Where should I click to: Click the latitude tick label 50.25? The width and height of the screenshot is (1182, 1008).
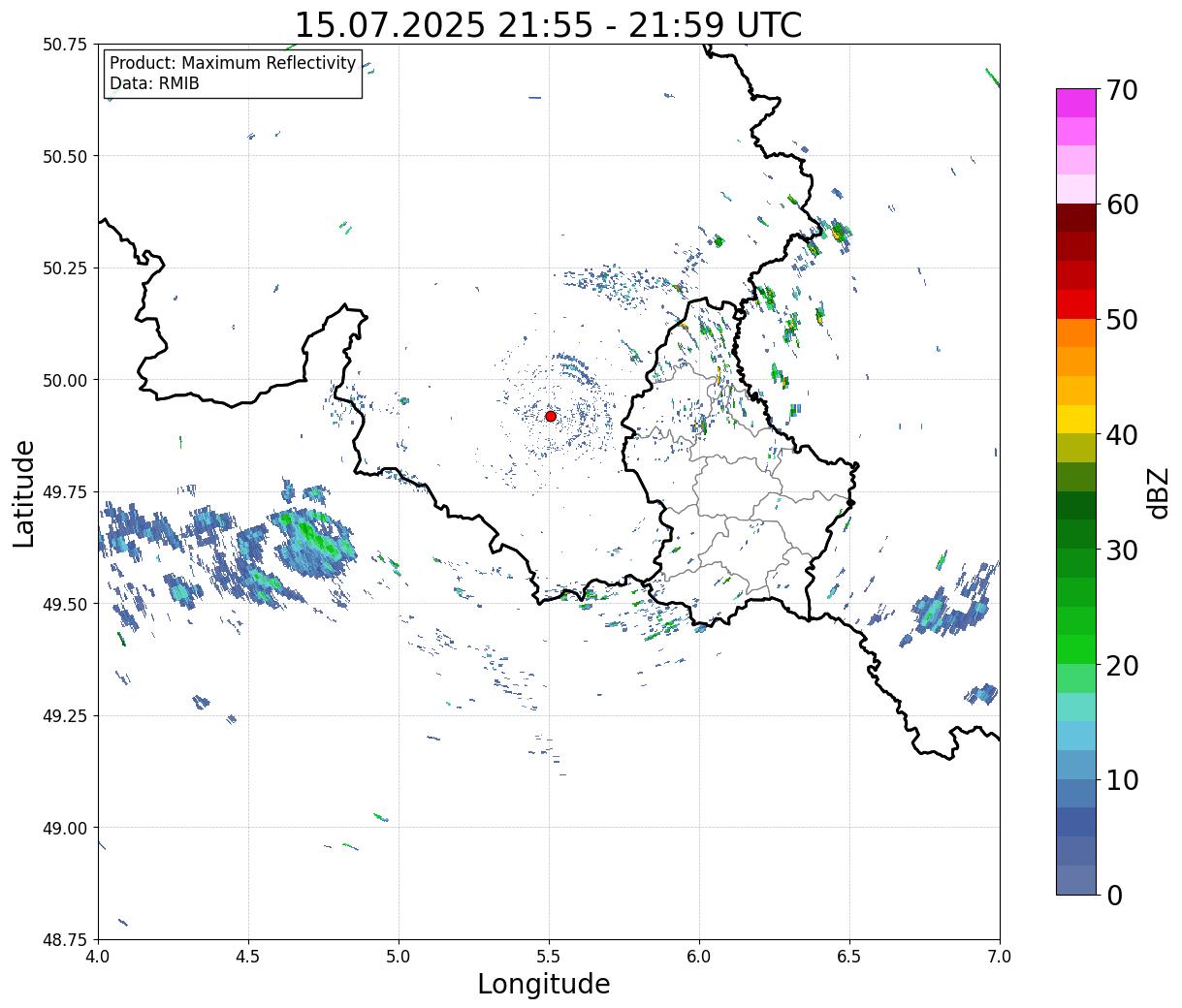65,268
